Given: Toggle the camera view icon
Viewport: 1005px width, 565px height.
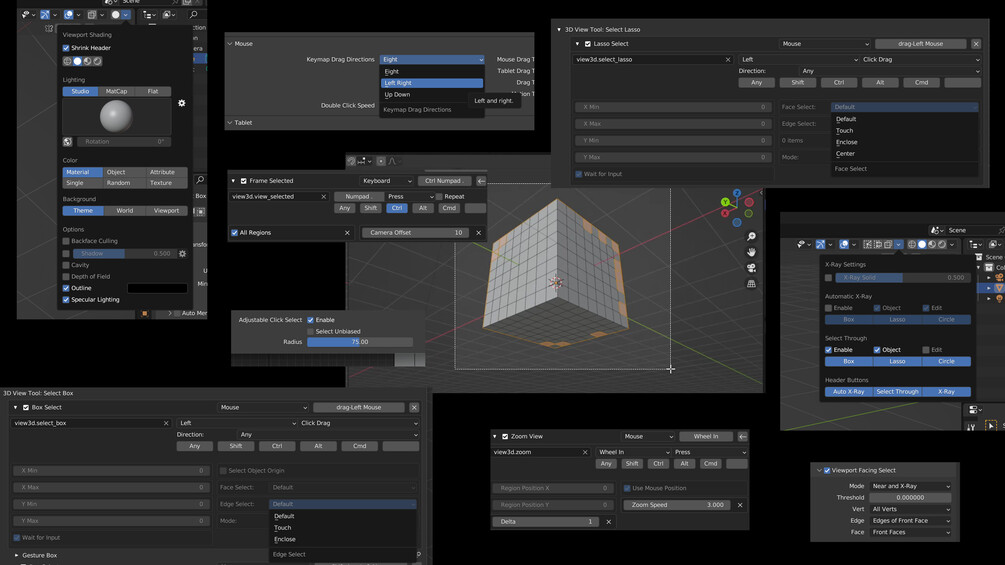Looking at the screenshot, I should tap(751, 268).
